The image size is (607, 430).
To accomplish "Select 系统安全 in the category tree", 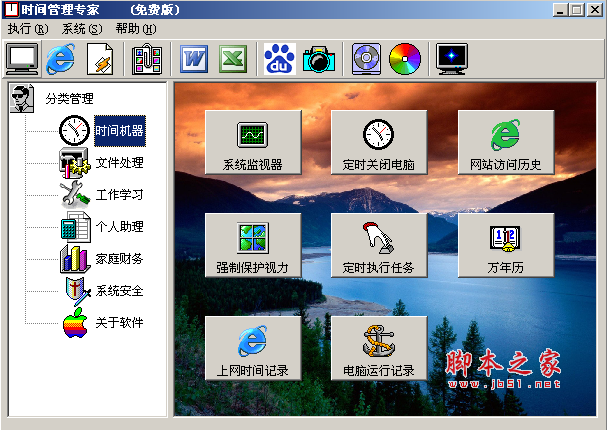I will click(x=120, y=291).
